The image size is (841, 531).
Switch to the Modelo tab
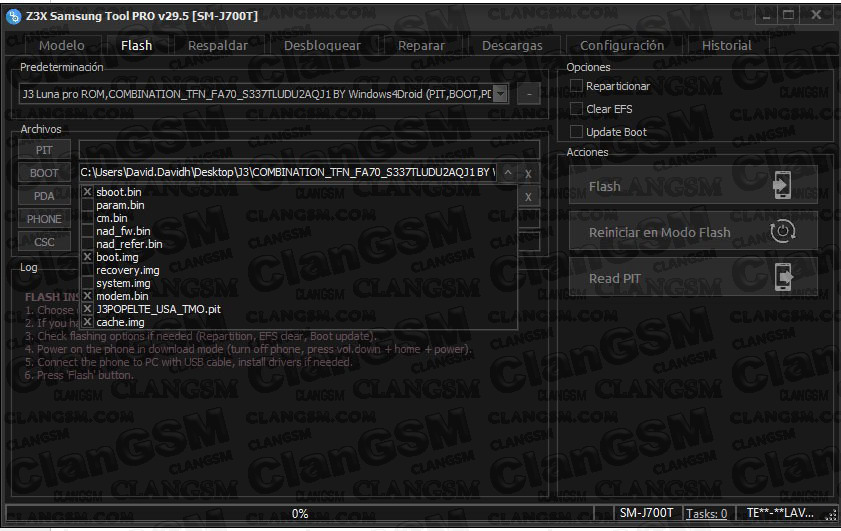click(x=61, y=46)
